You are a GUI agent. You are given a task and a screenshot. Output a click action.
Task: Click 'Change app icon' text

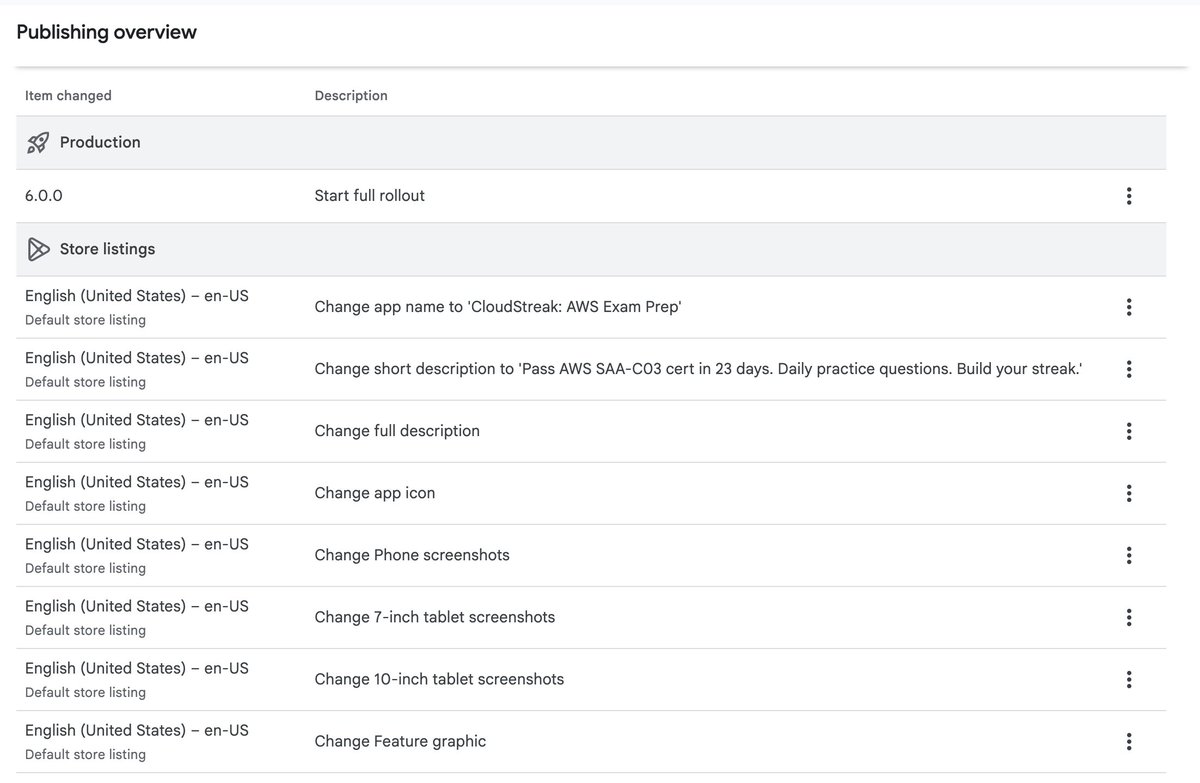tap(375, 493)
